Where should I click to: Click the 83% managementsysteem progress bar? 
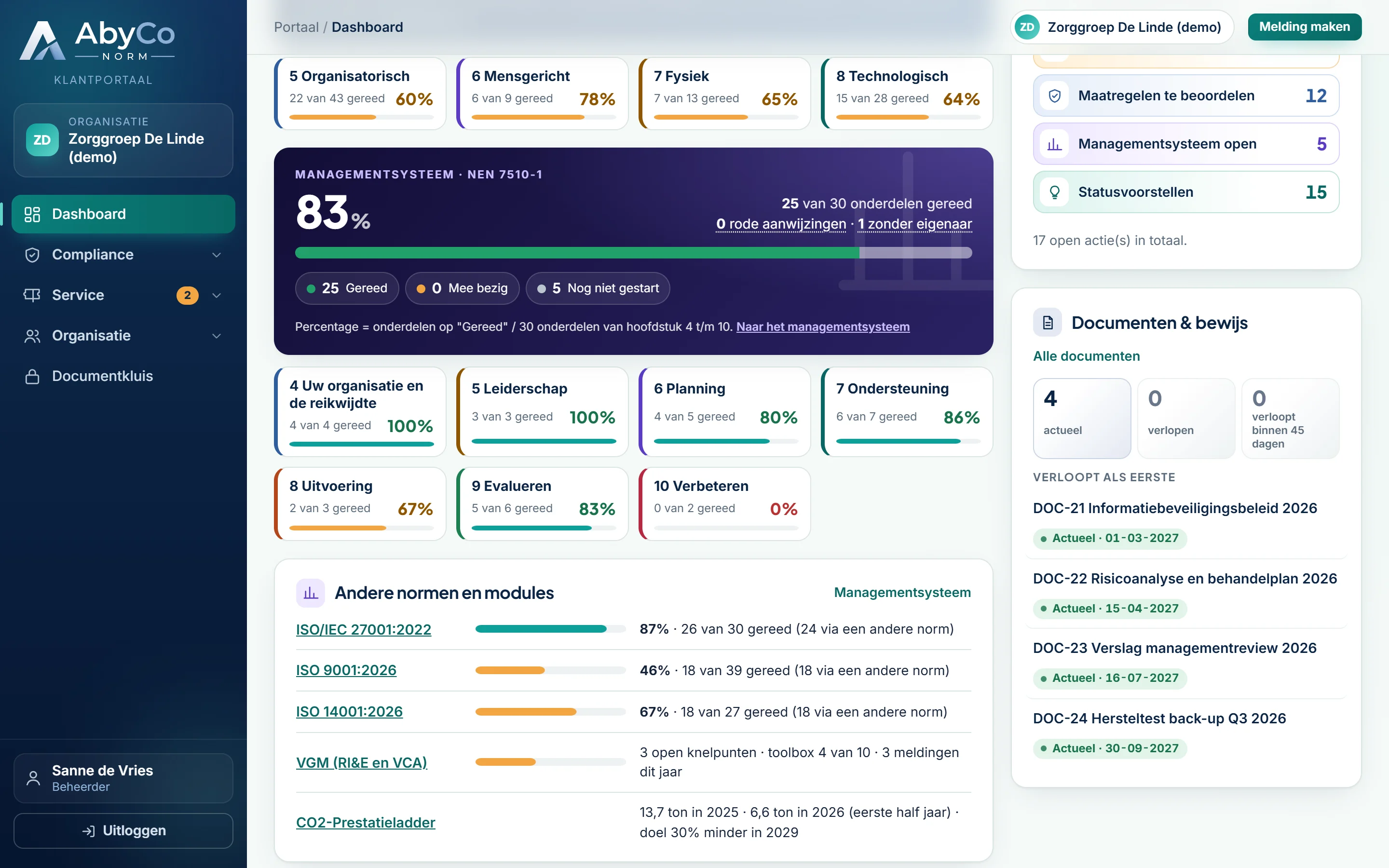coord(633,253)
